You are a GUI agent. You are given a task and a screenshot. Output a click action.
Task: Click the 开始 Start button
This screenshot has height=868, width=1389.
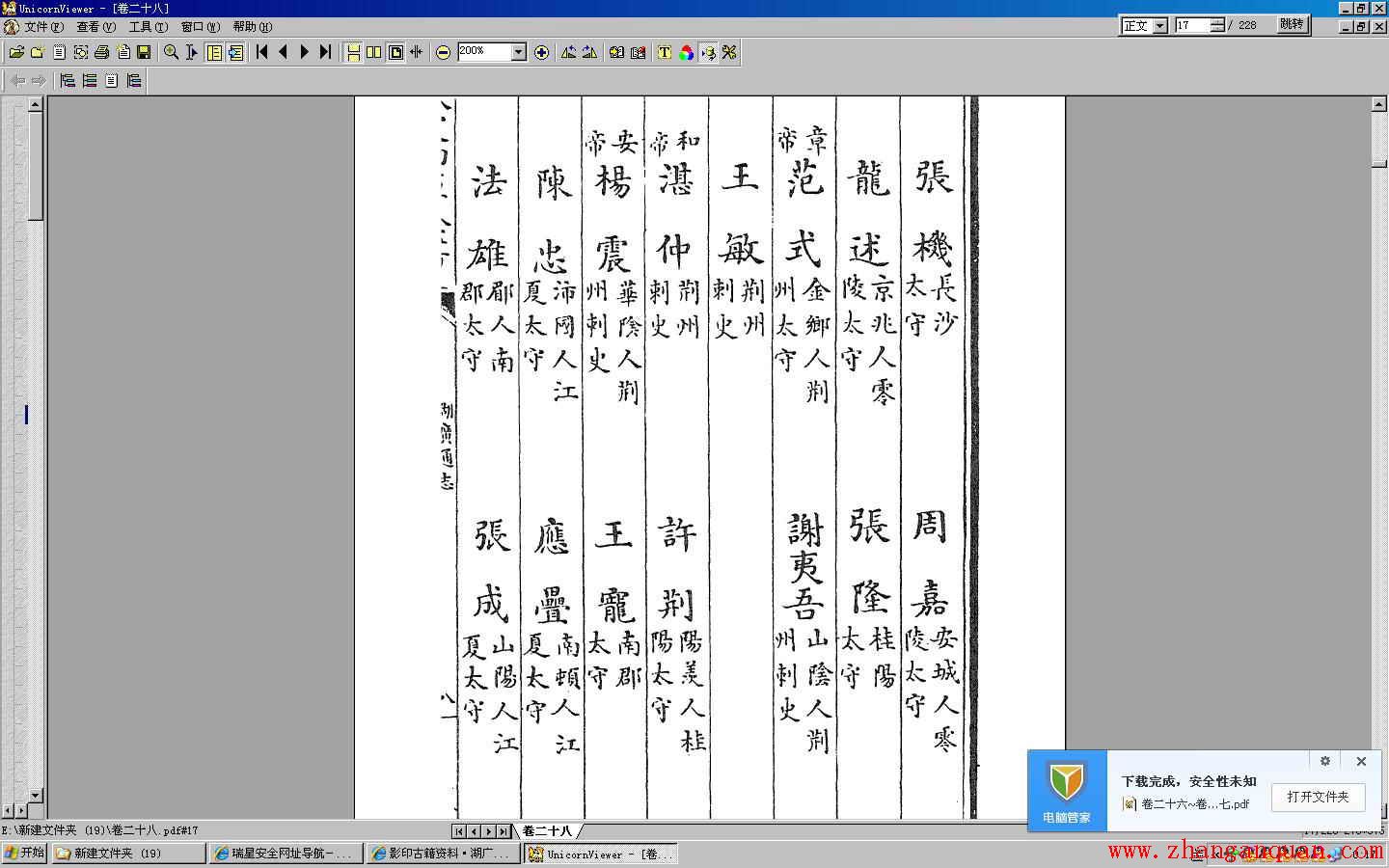pos(24,853)
